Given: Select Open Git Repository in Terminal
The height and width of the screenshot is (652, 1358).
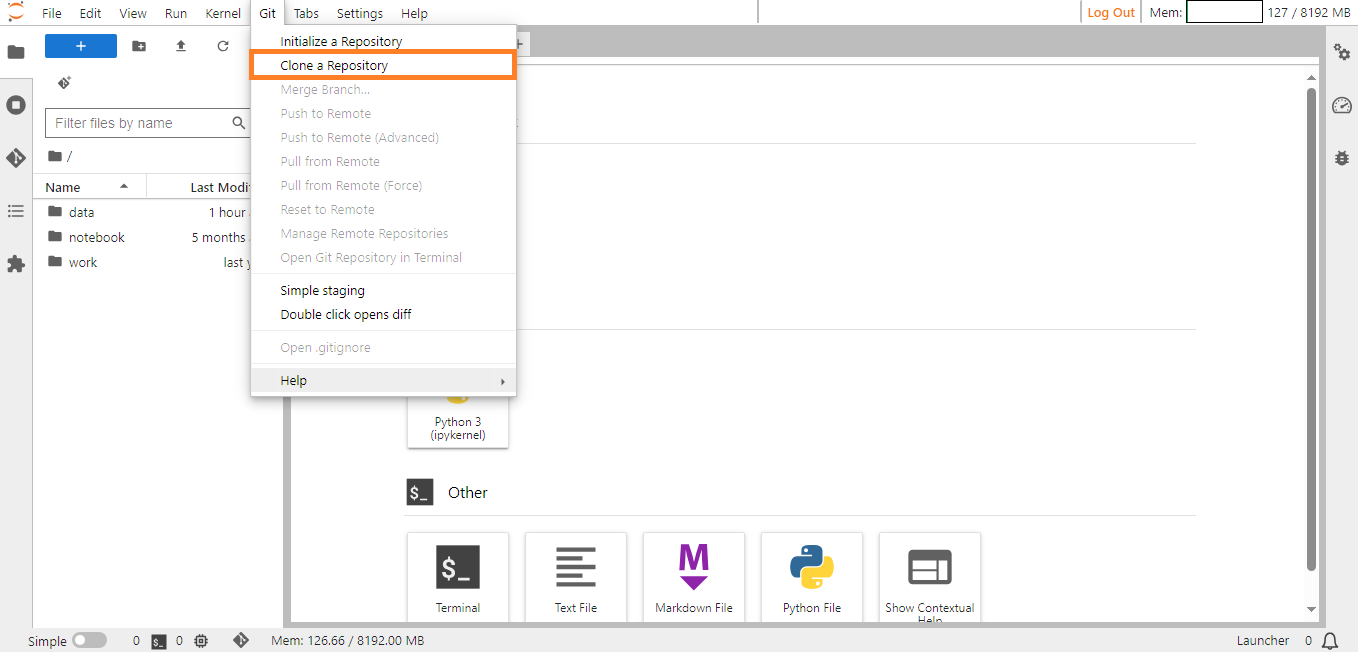Looking at the screenshot, I should pos(383,257).
